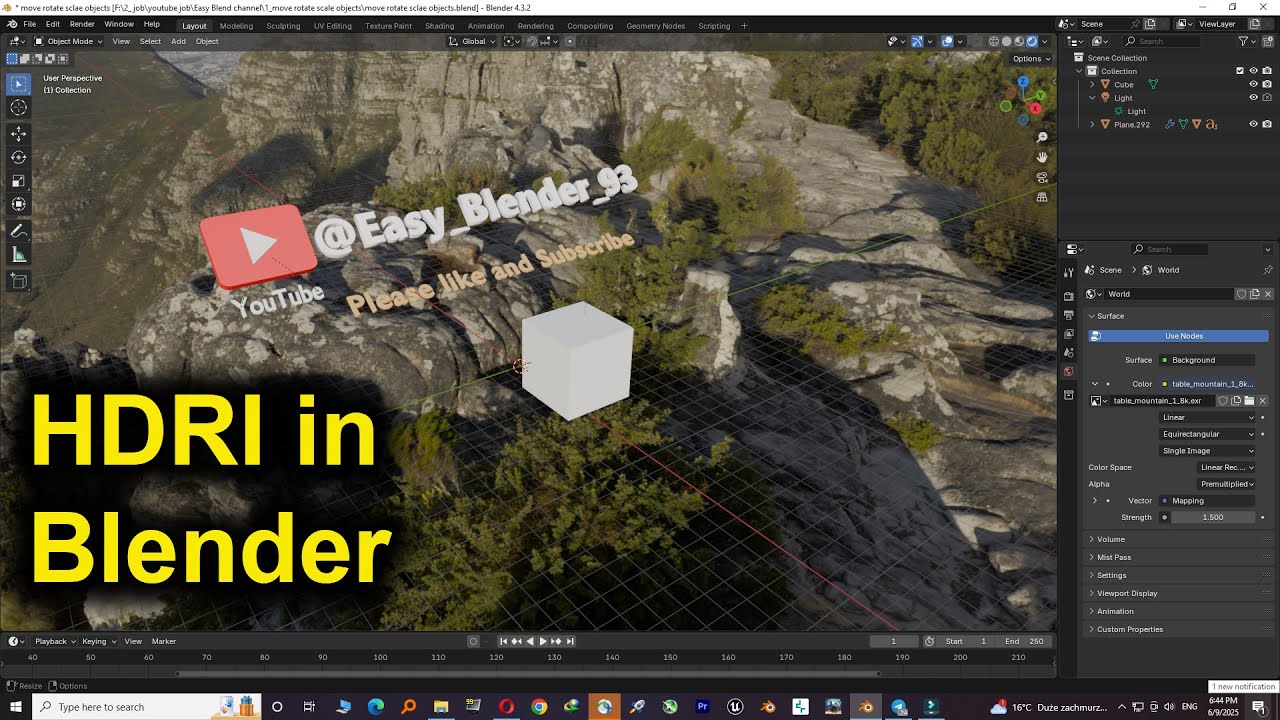
Task: Open the Tool properties tab
Action: [x=1069, y=272]
